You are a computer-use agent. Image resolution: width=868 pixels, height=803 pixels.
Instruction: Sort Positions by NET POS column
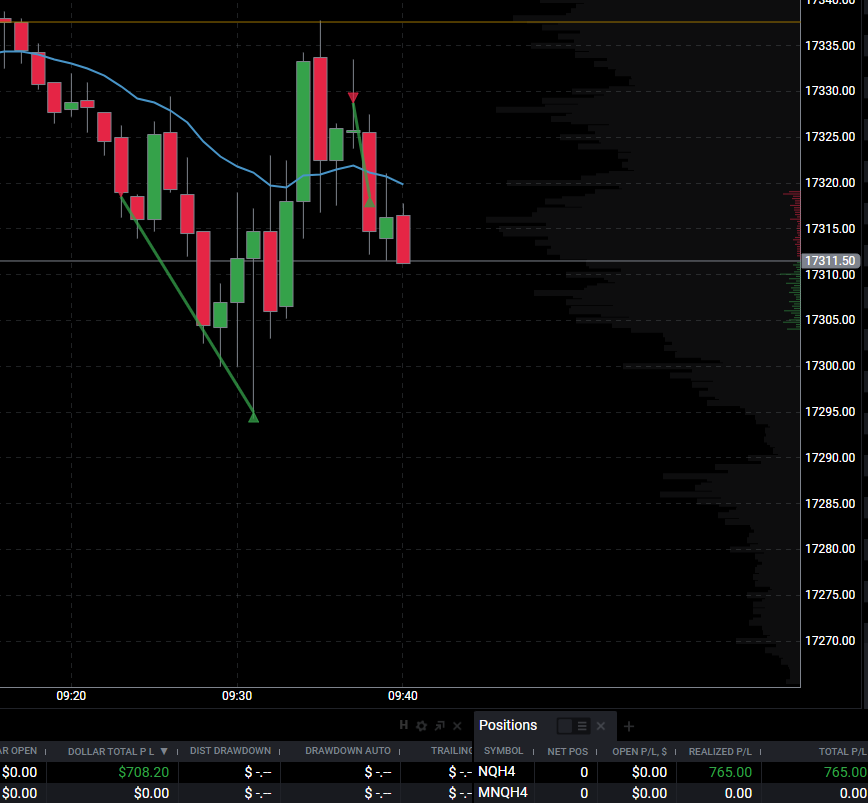coord(567,751)
